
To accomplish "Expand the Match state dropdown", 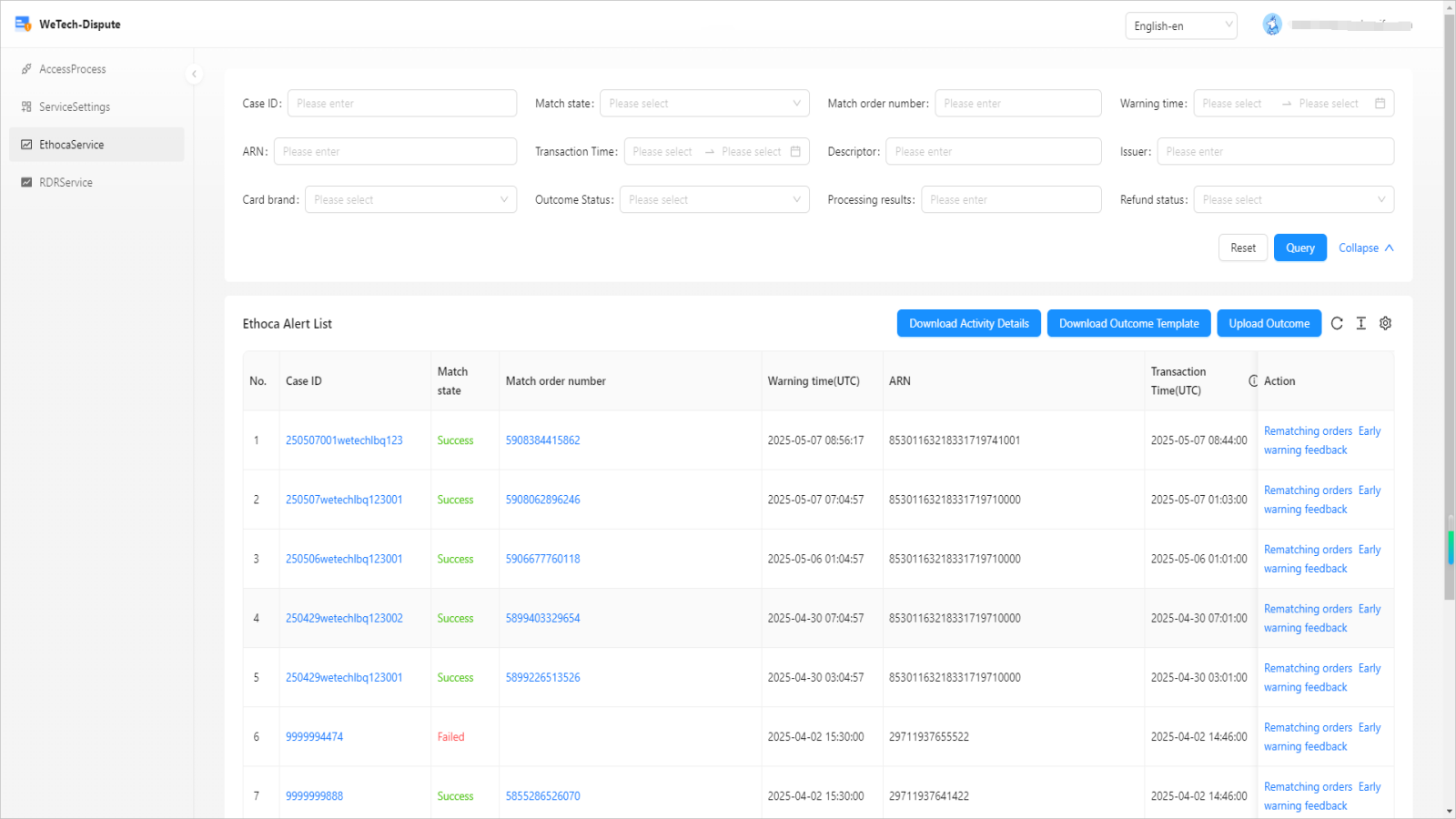I will (x=704, y=104).
